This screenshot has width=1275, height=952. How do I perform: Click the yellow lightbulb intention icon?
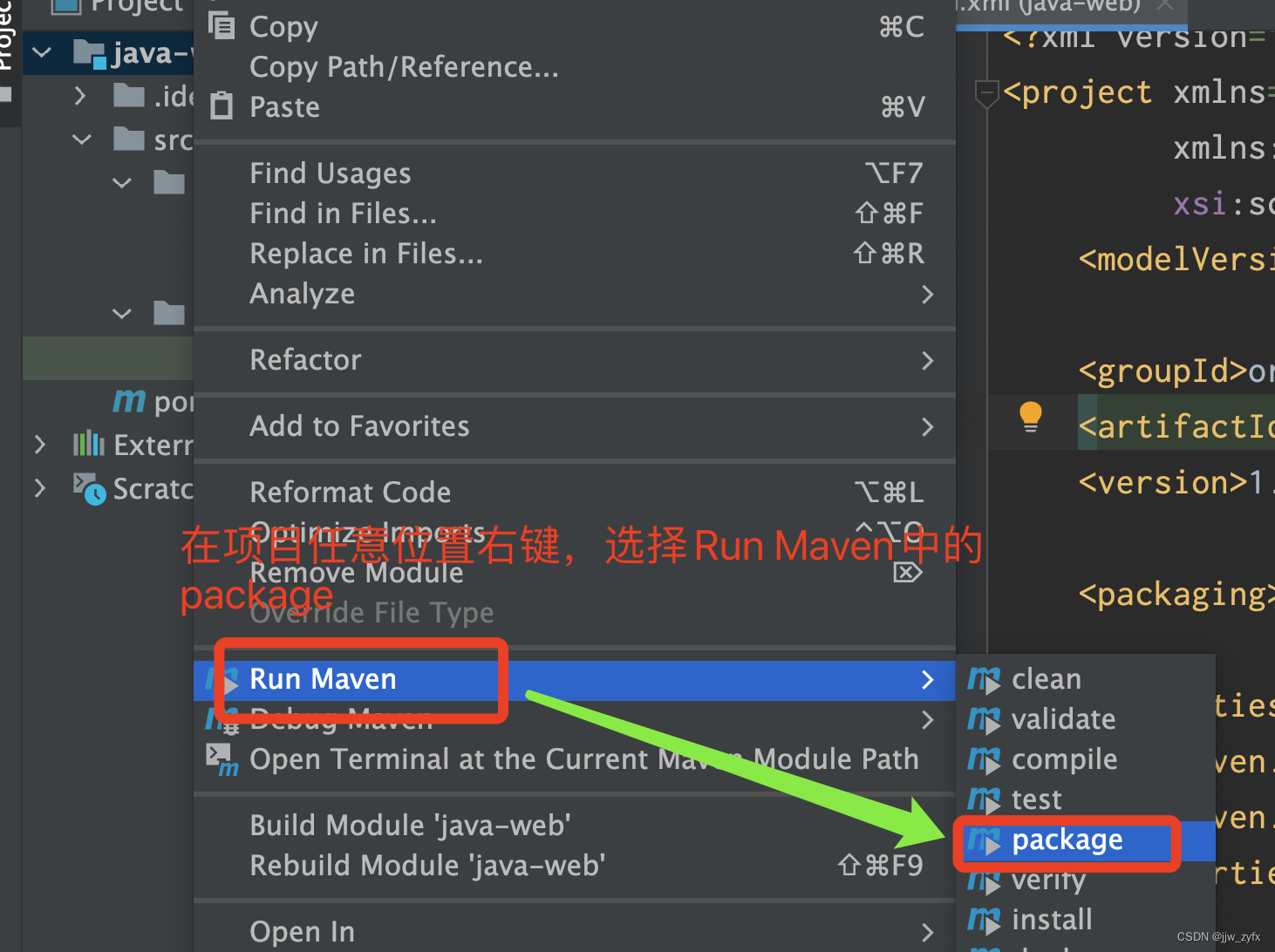click(1031, 417)
